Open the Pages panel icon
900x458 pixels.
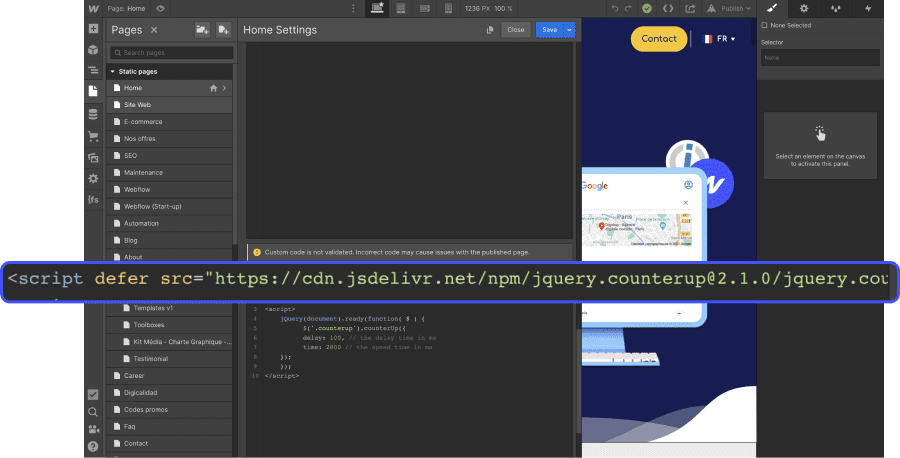tap(93, 91)
